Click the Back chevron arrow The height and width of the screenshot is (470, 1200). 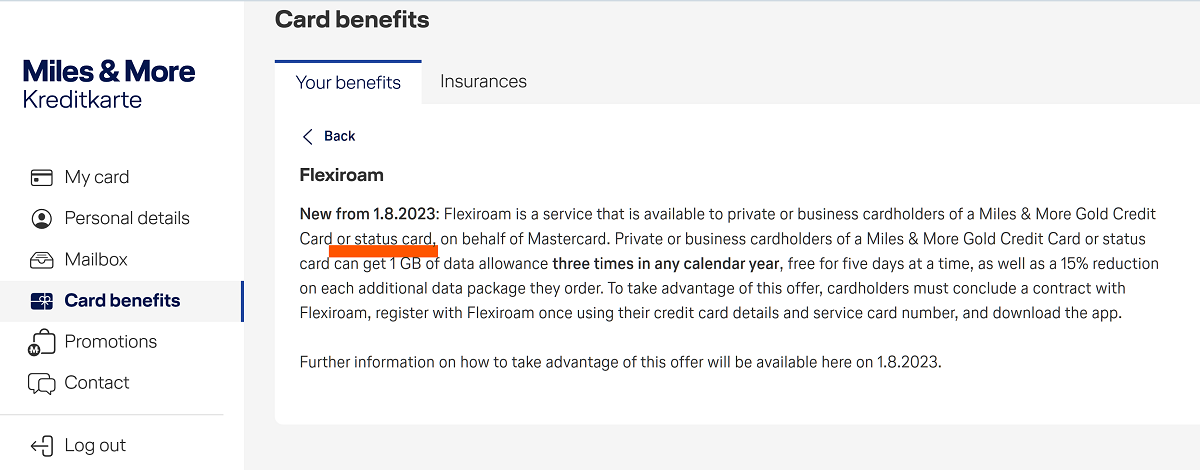click(x=308, y=136)
